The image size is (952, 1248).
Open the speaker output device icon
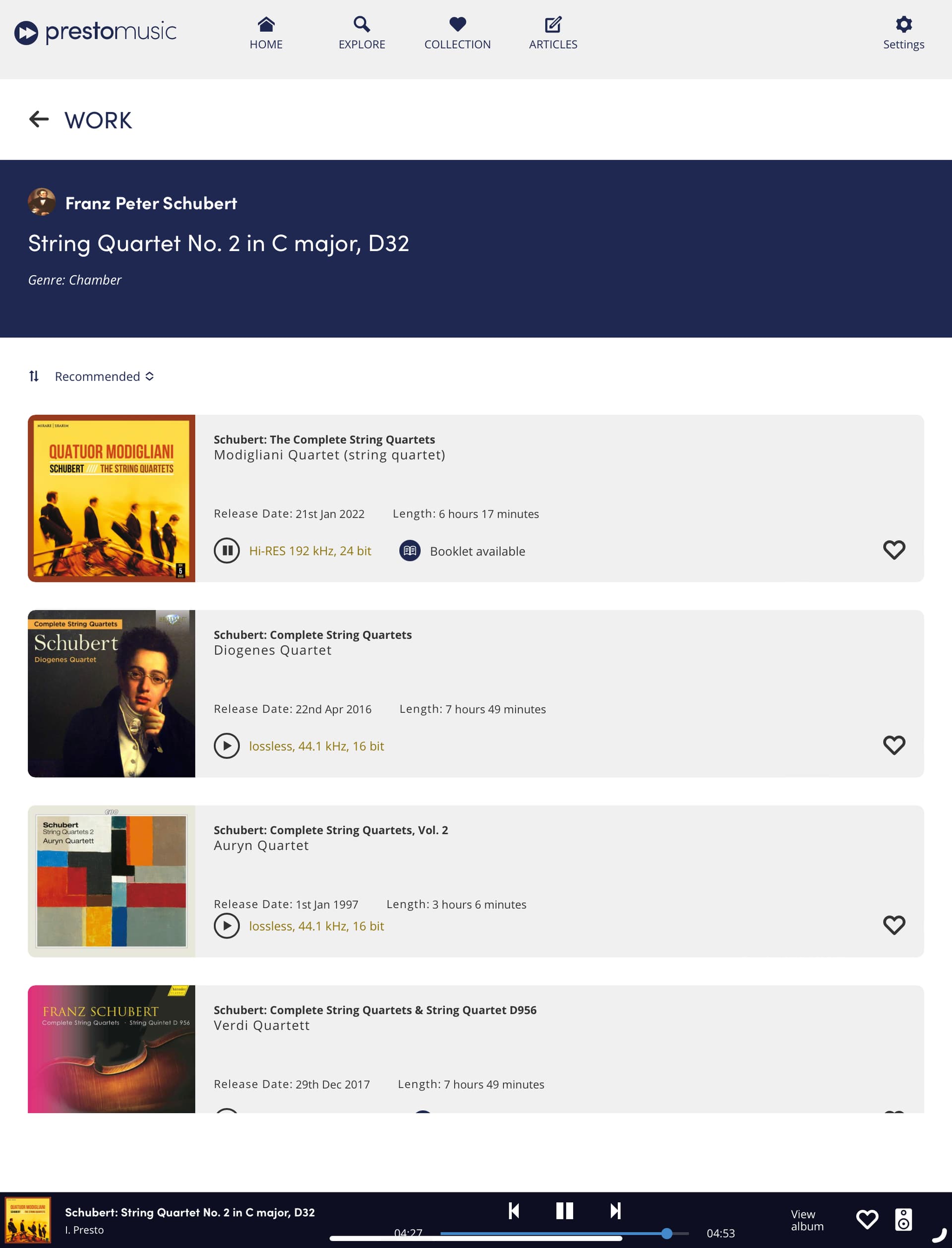903,1220
